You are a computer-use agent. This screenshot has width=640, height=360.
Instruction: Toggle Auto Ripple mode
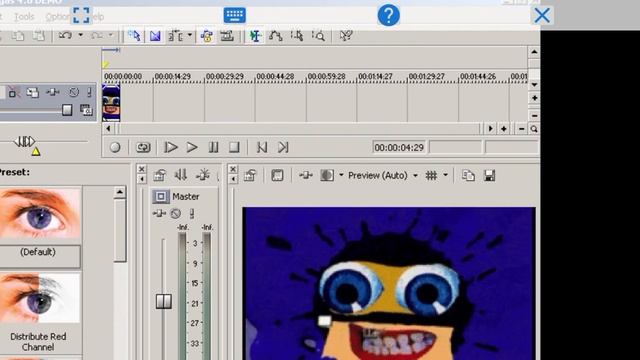tap(176, 36)
